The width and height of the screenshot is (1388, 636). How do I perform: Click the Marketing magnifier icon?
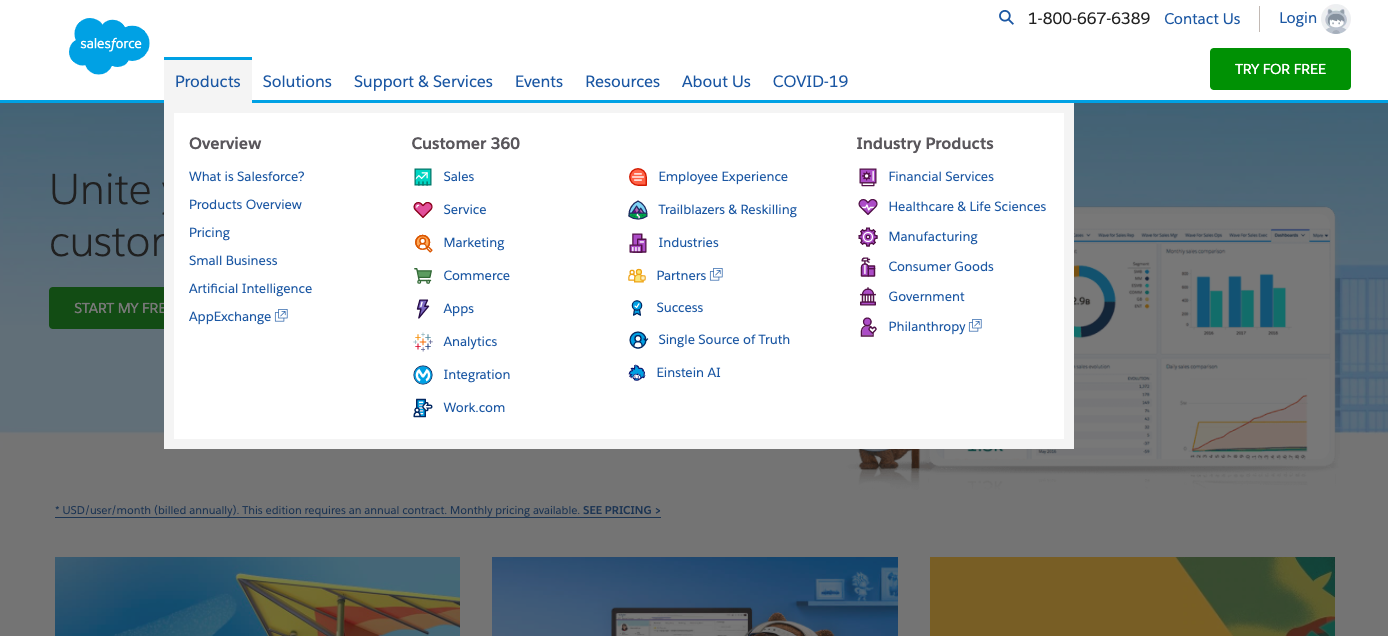[x=423, y=243]
